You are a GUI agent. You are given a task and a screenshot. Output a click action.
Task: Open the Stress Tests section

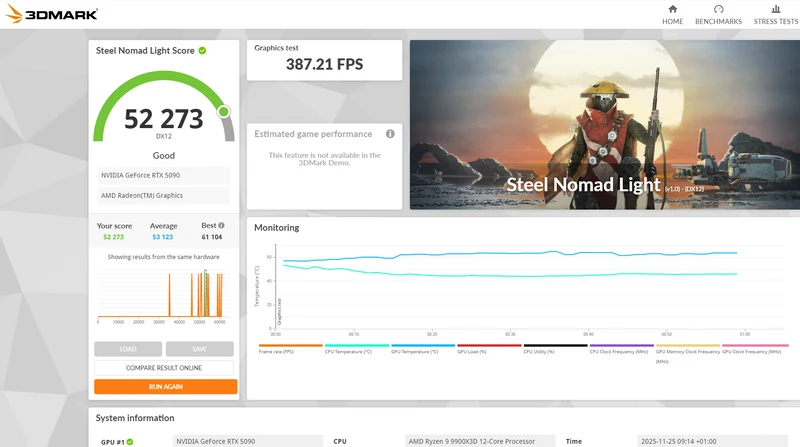pos(776,15)
